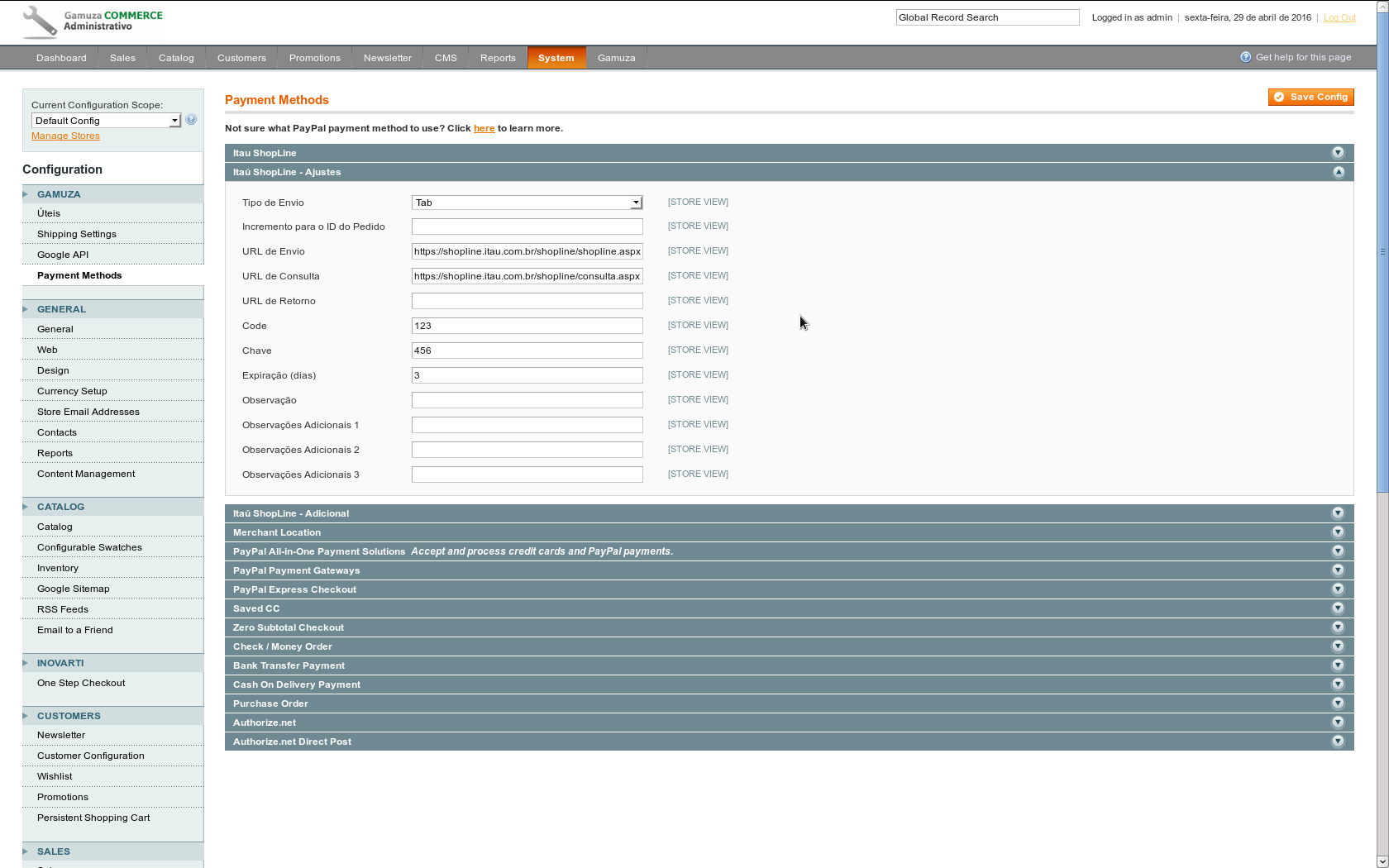Click the Observação input field

pyautogui.click(x=527, y=400)
